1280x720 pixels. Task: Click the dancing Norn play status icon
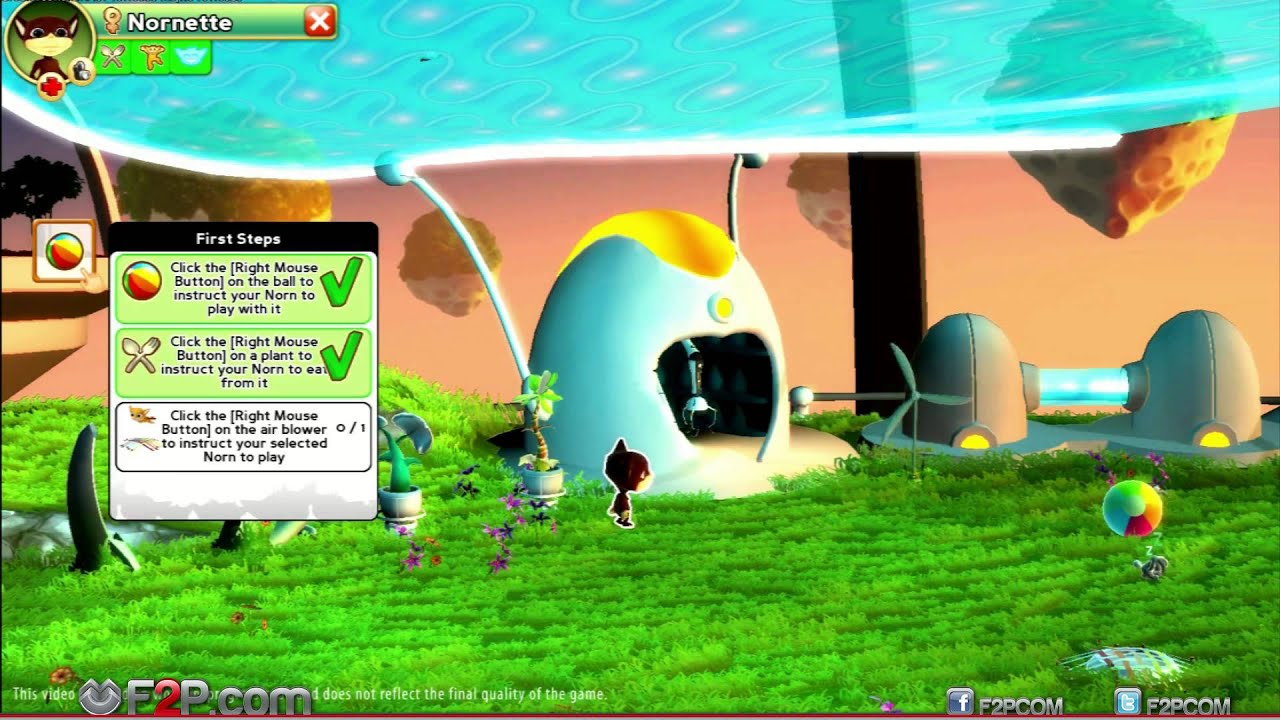(153, 58)
